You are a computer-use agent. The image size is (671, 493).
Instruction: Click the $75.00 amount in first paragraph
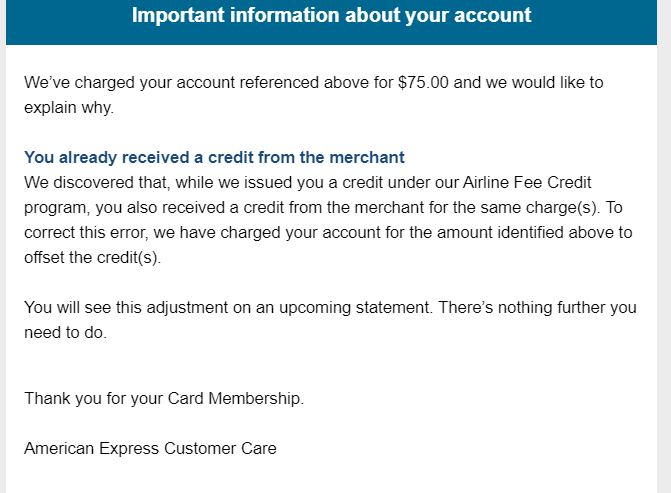[423, 83]
